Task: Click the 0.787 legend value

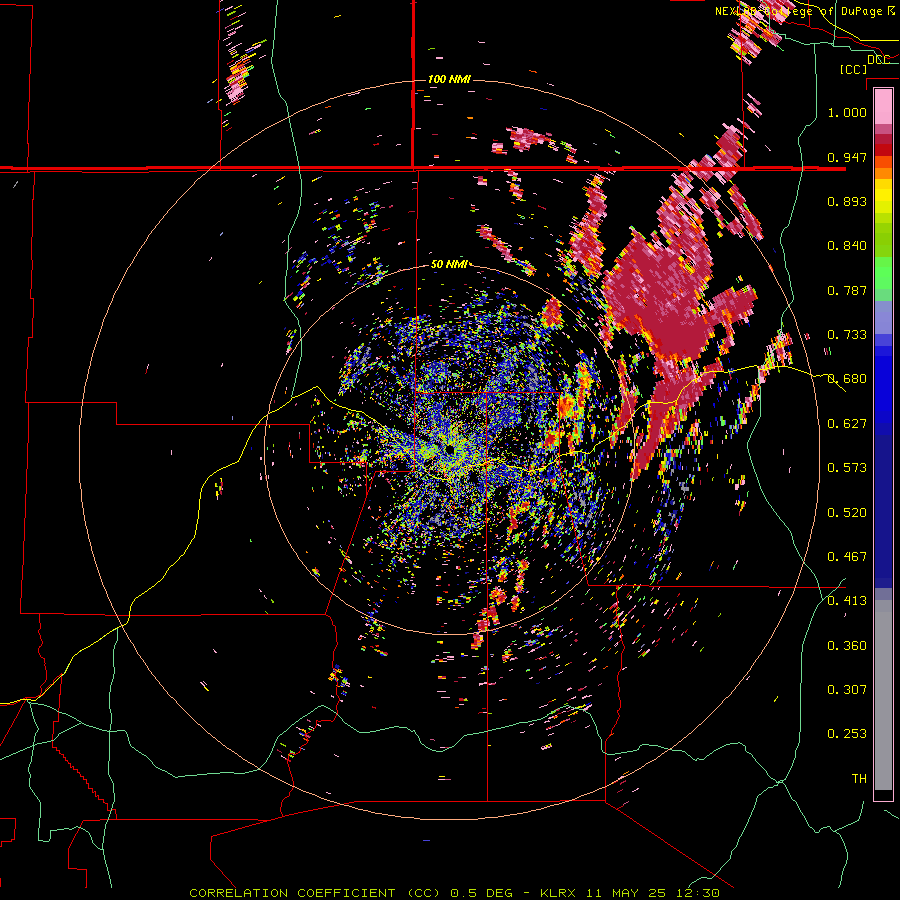Action: click(847, 290)
